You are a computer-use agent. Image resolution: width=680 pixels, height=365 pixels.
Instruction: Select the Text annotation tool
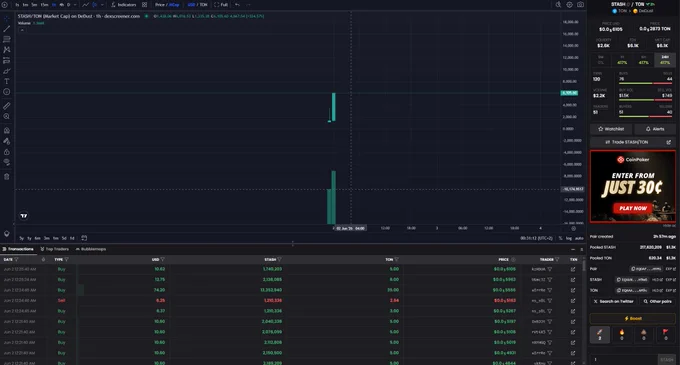point(7,81)
